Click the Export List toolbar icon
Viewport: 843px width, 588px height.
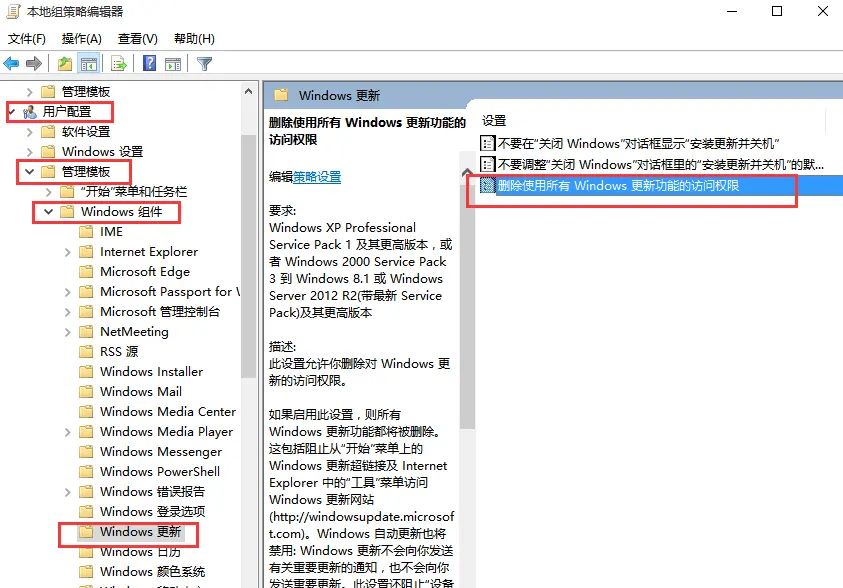coord(119,64)
